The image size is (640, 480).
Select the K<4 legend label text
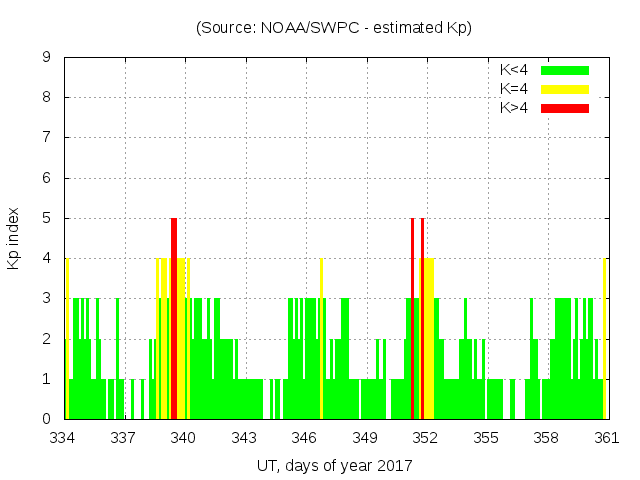pyautogui.click(x=514, y=70)
